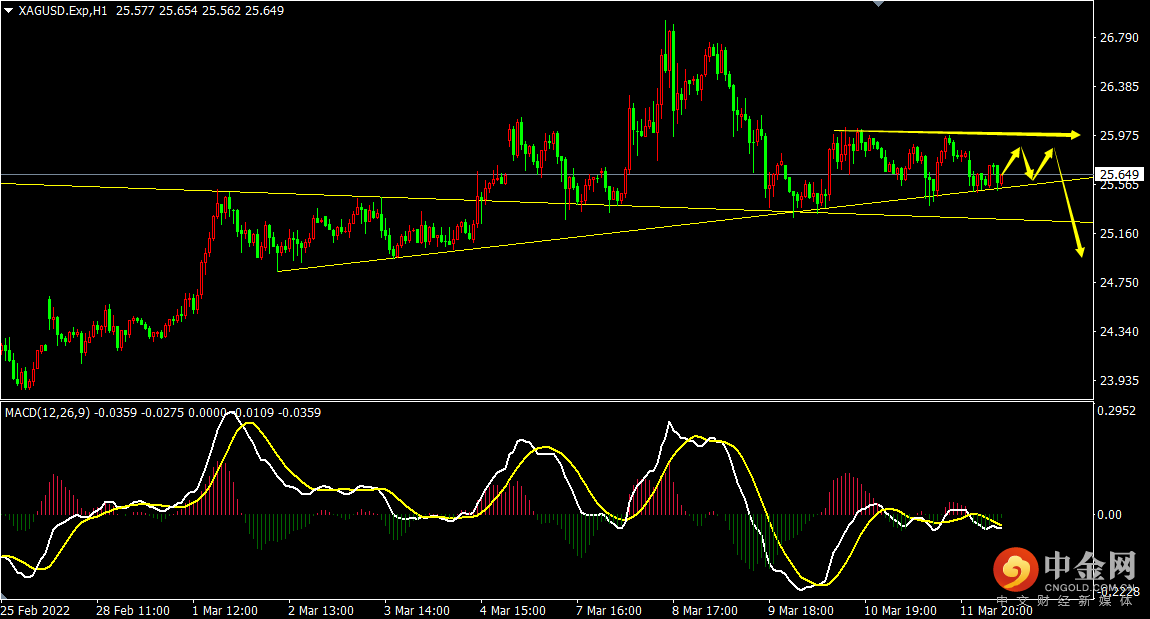This screenshot has height=619, width=1150.
Task: Click the MACD values -0.0359 -0.0275 readout
Action: (139, 413)
